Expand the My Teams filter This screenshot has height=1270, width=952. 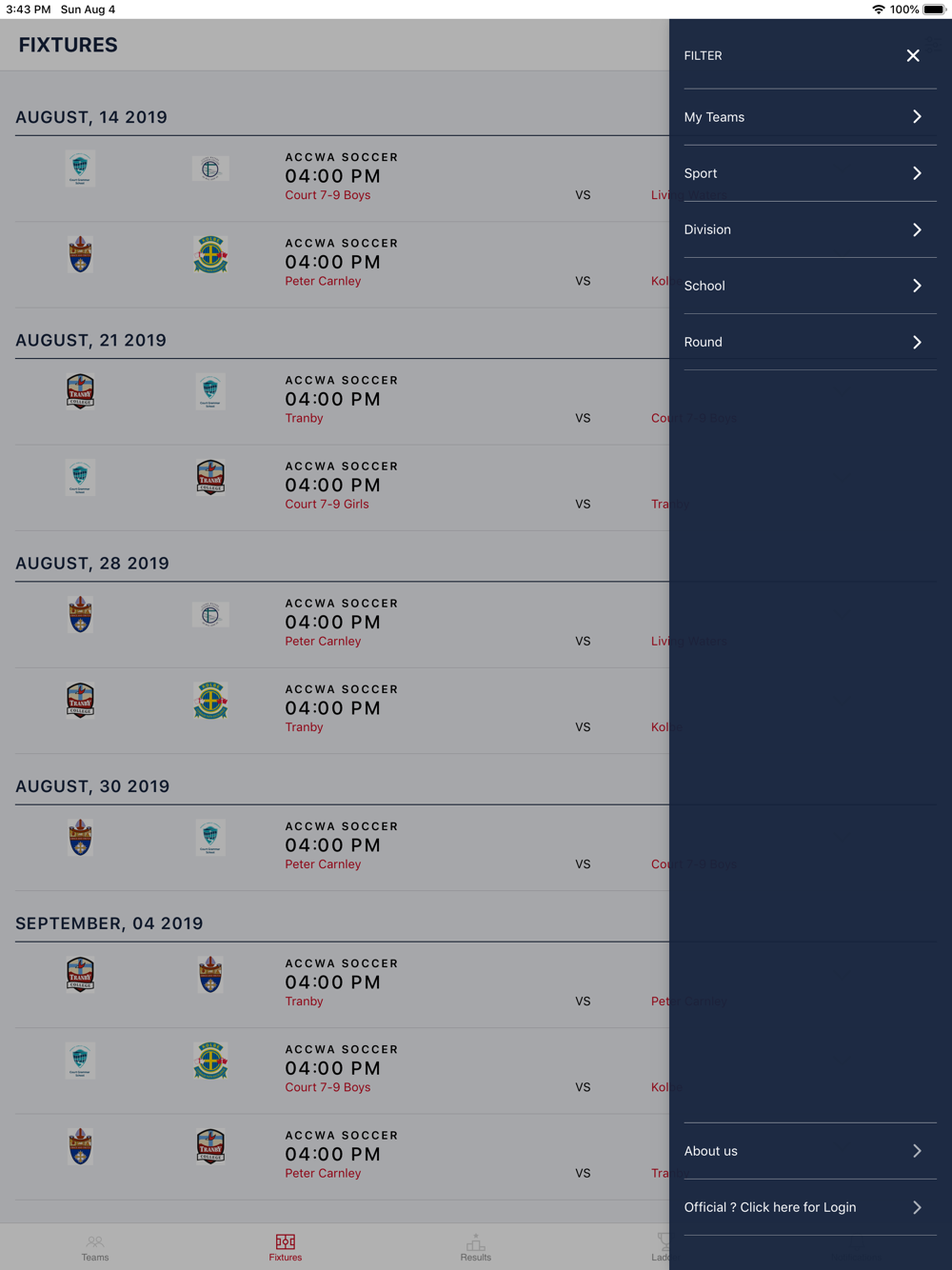point(810,117)
